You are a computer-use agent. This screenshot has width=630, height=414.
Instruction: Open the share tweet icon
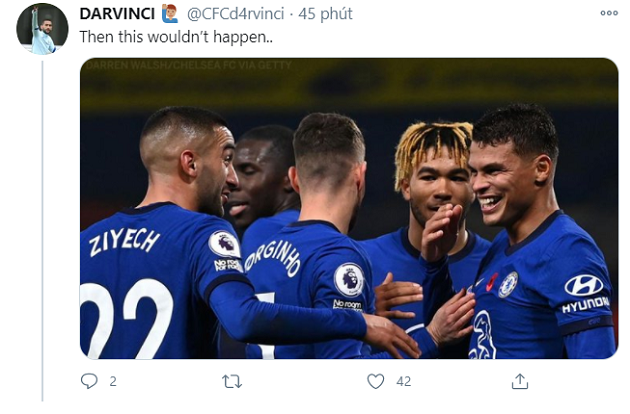[519, 381]
